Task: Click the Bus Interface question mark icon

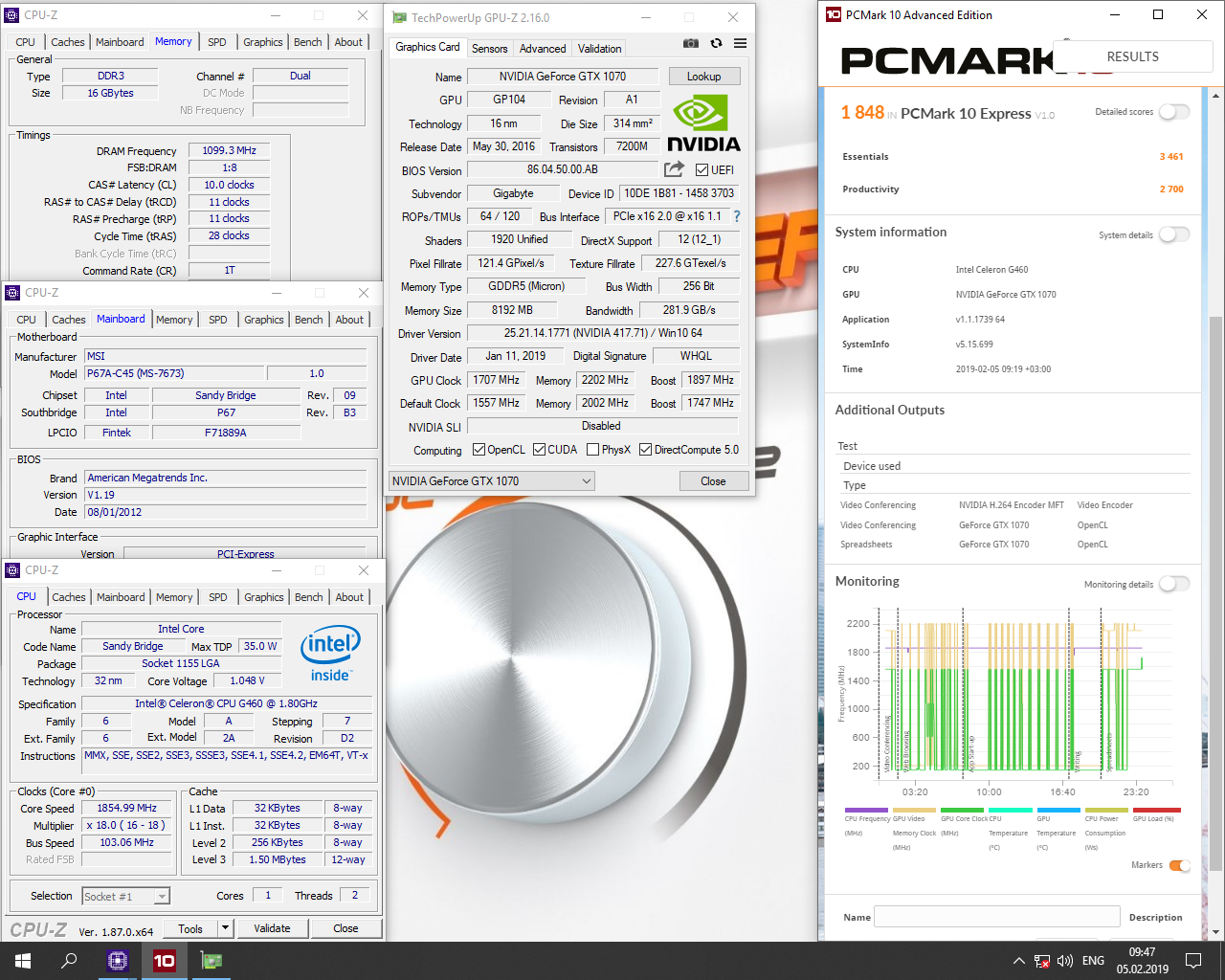Action: click(x=737, y=216)
